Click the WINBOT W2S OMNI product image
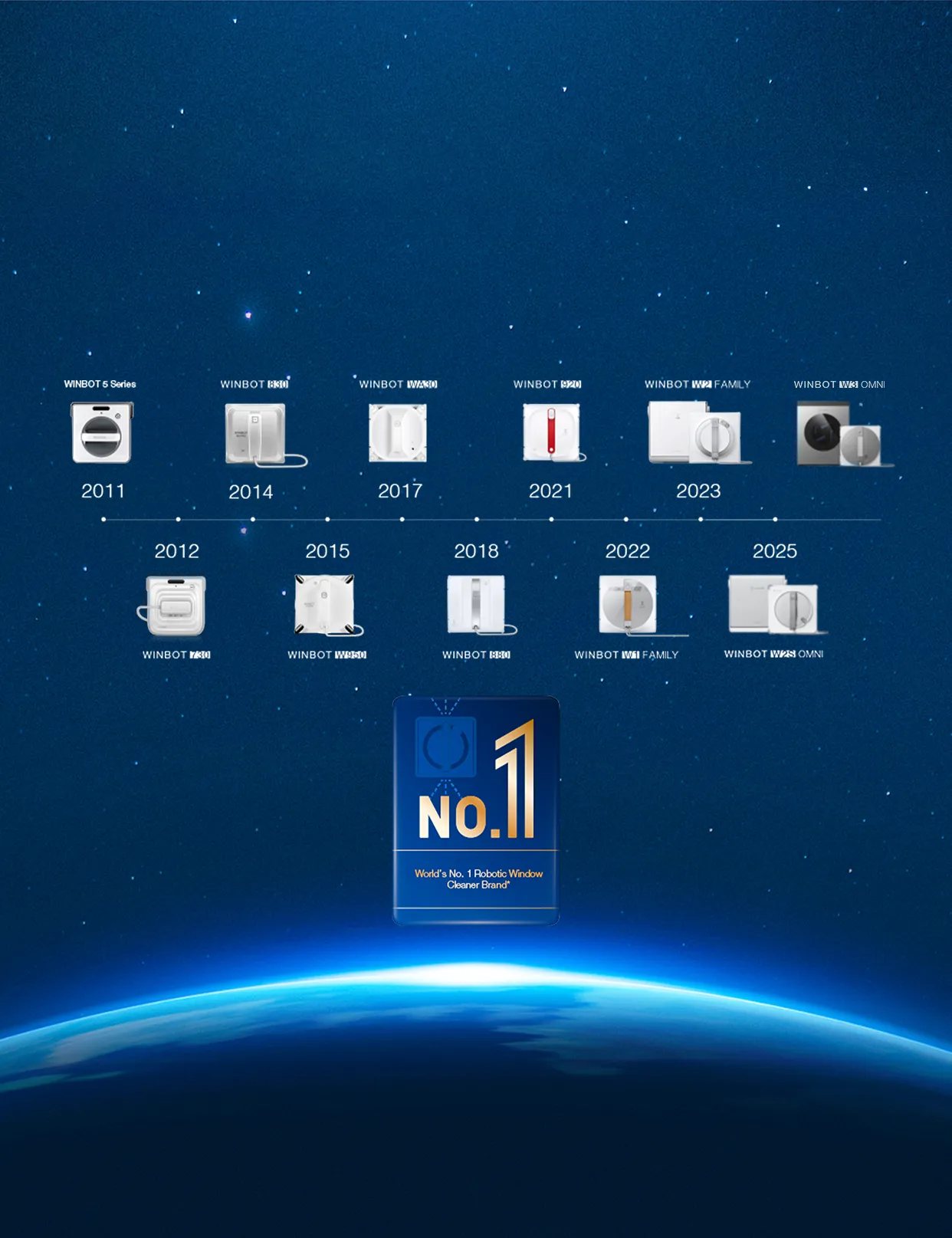 point(773,605)
